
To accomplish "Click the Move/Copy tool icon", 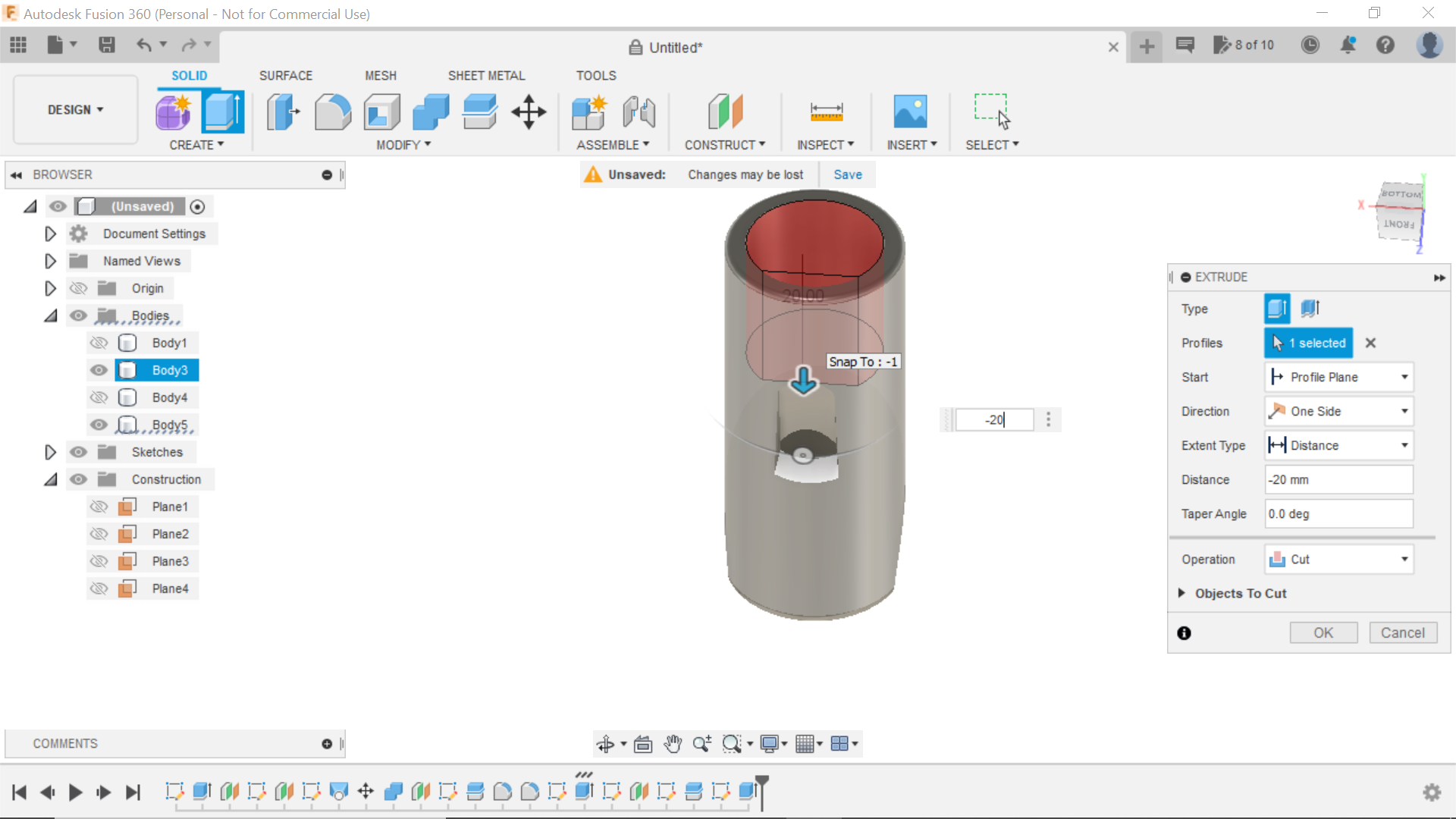I will 528,111.
